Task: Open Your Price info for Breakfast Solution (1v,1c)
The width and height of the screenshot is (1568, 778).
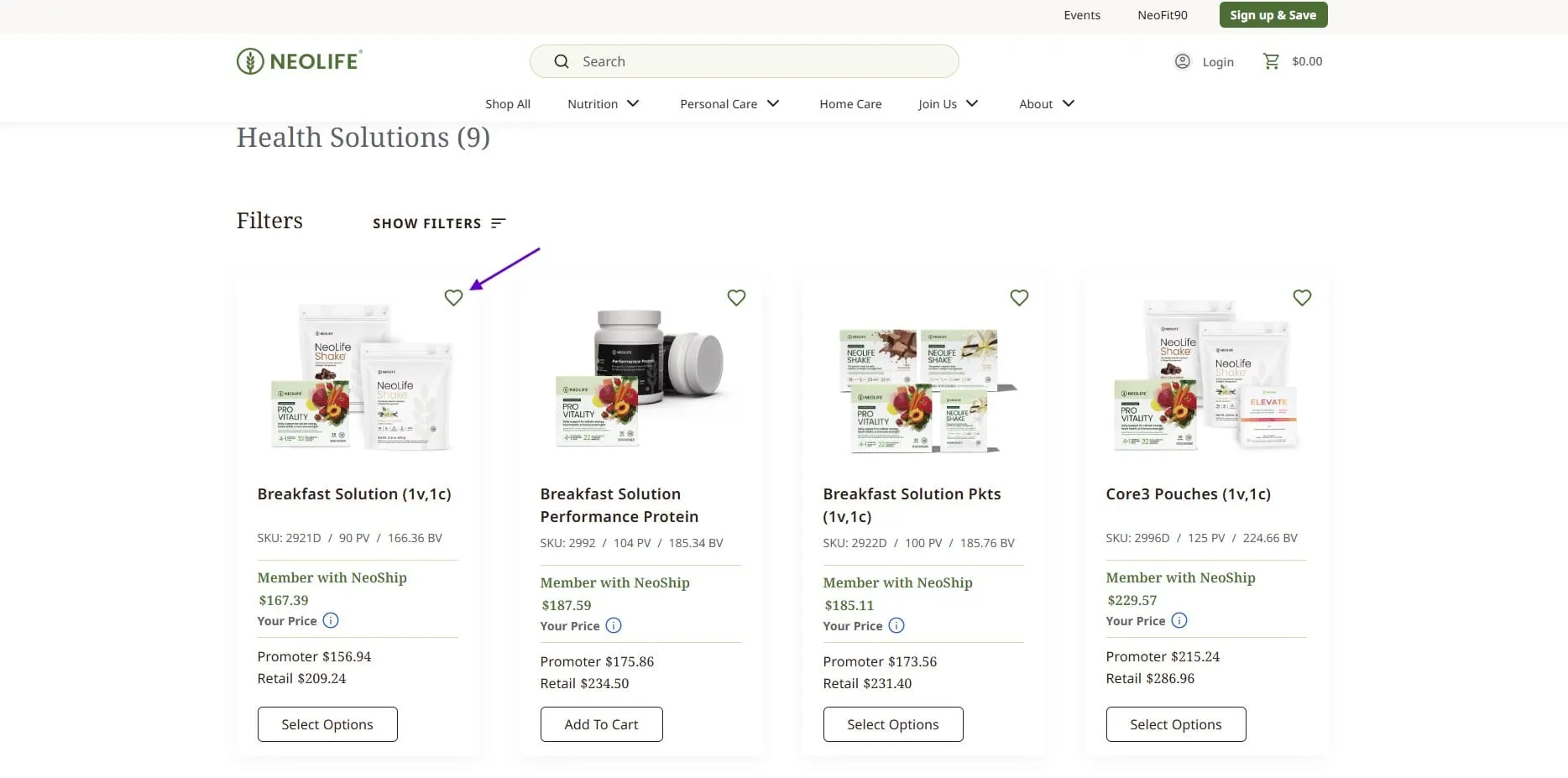Action: click(331, 620)
